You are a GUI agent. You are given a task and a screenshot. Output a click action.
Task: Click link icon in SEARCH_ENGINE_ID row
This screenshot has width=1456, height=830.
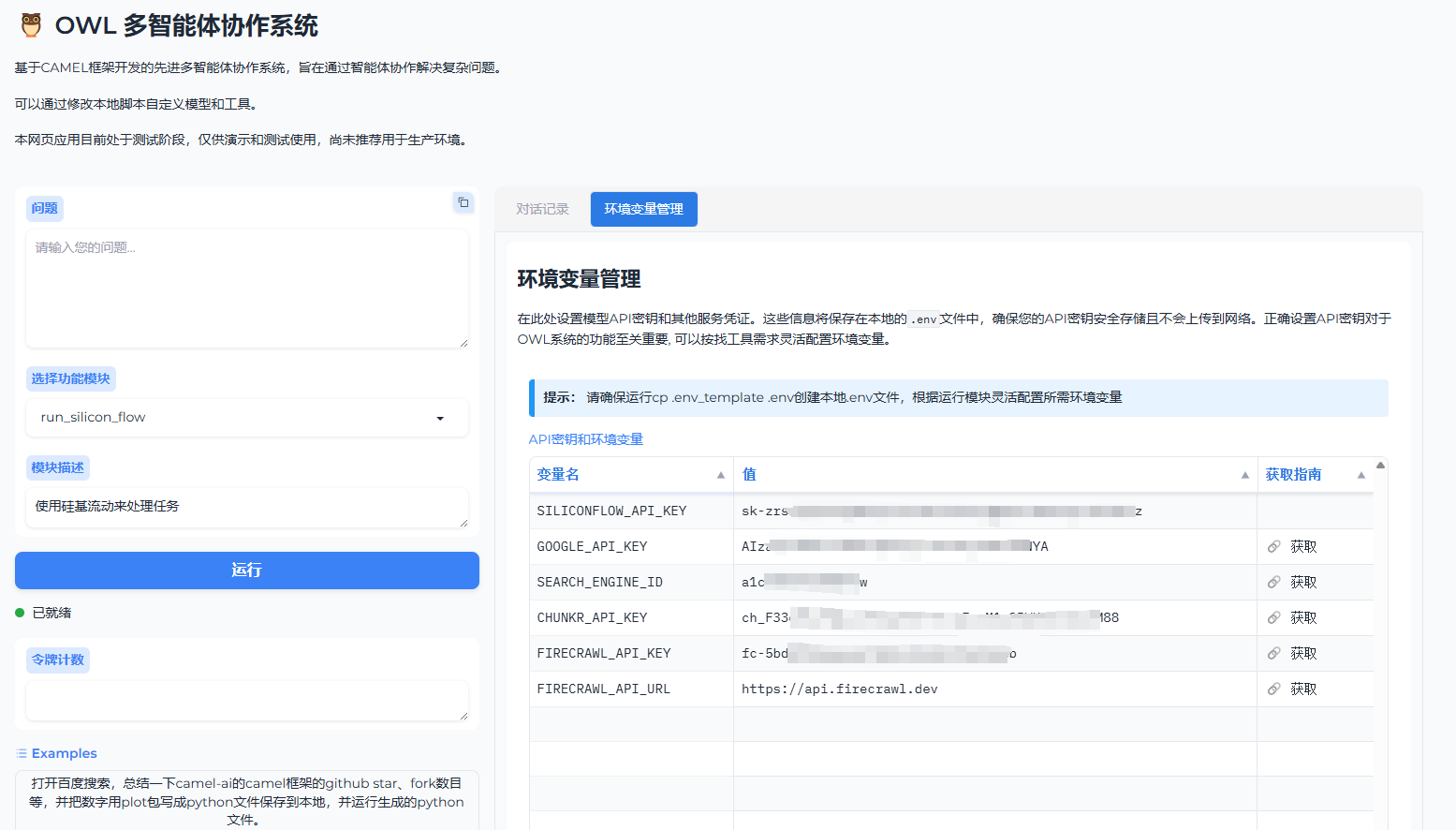click(1273, 583)
